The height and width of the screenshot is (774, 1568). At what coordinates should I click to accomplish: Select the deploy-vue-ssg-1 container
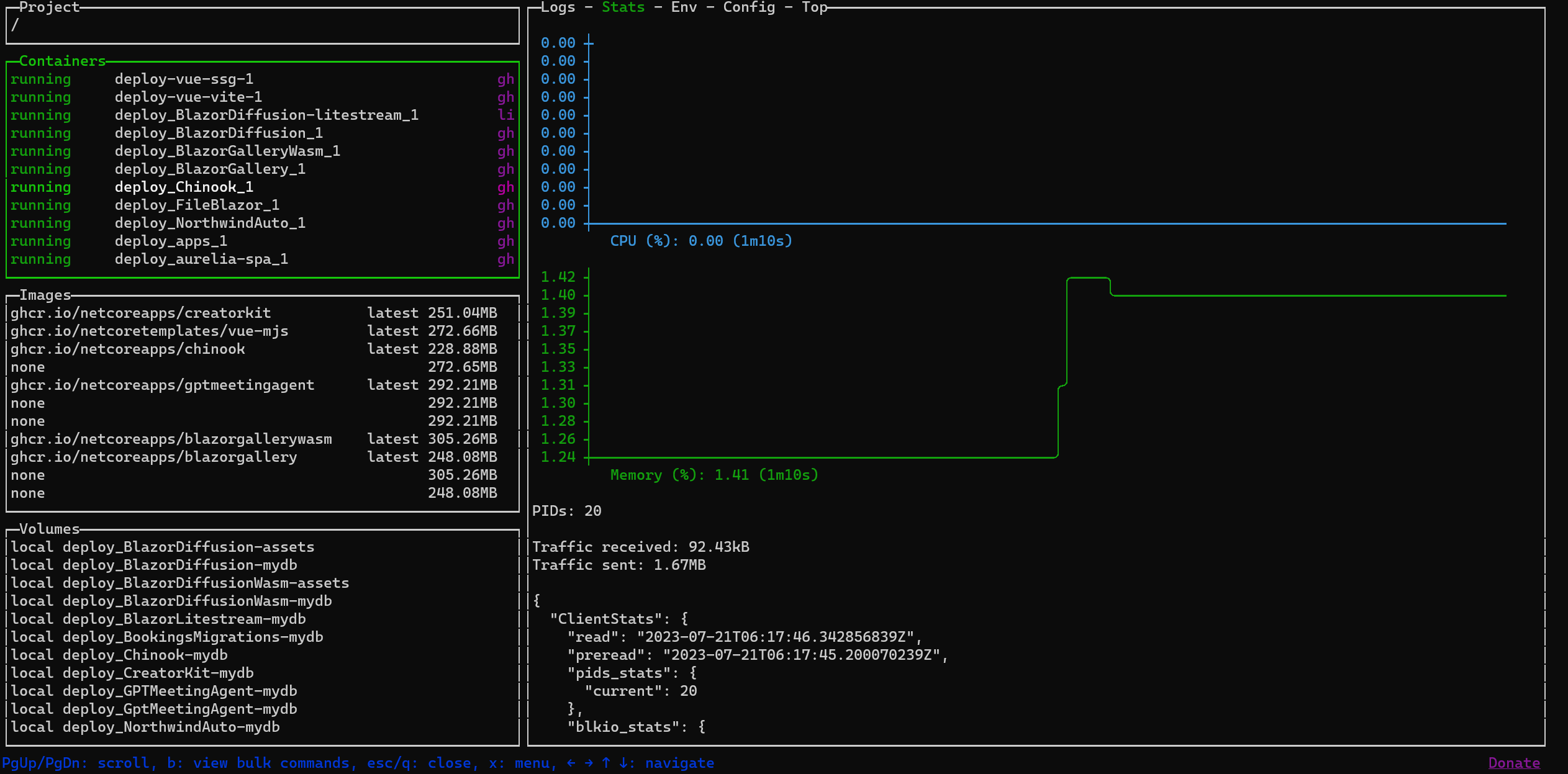[184, 79]
